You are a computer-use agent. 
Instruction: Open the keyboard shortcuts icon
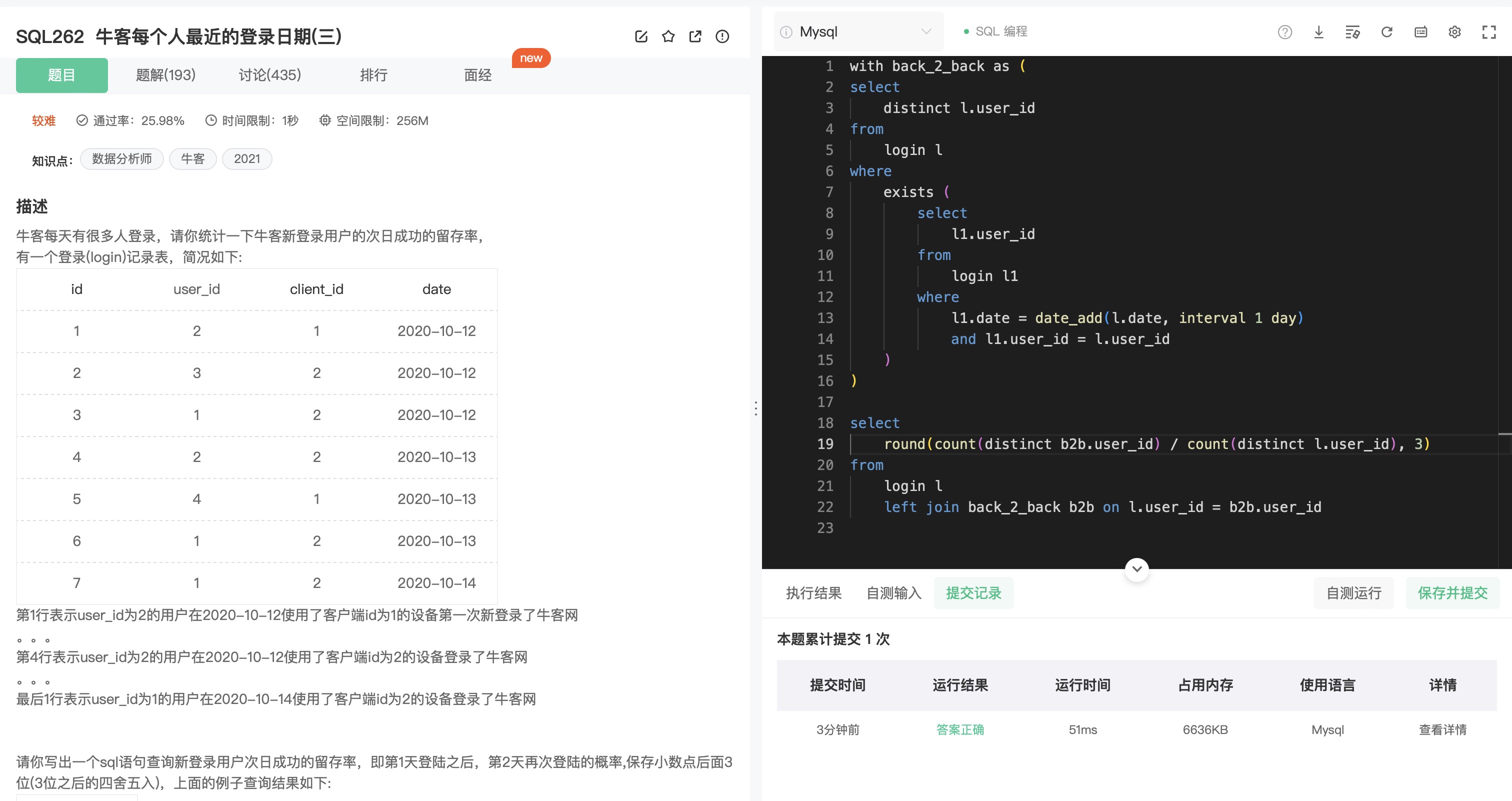pyautogui.click(x=1420, y=32)
